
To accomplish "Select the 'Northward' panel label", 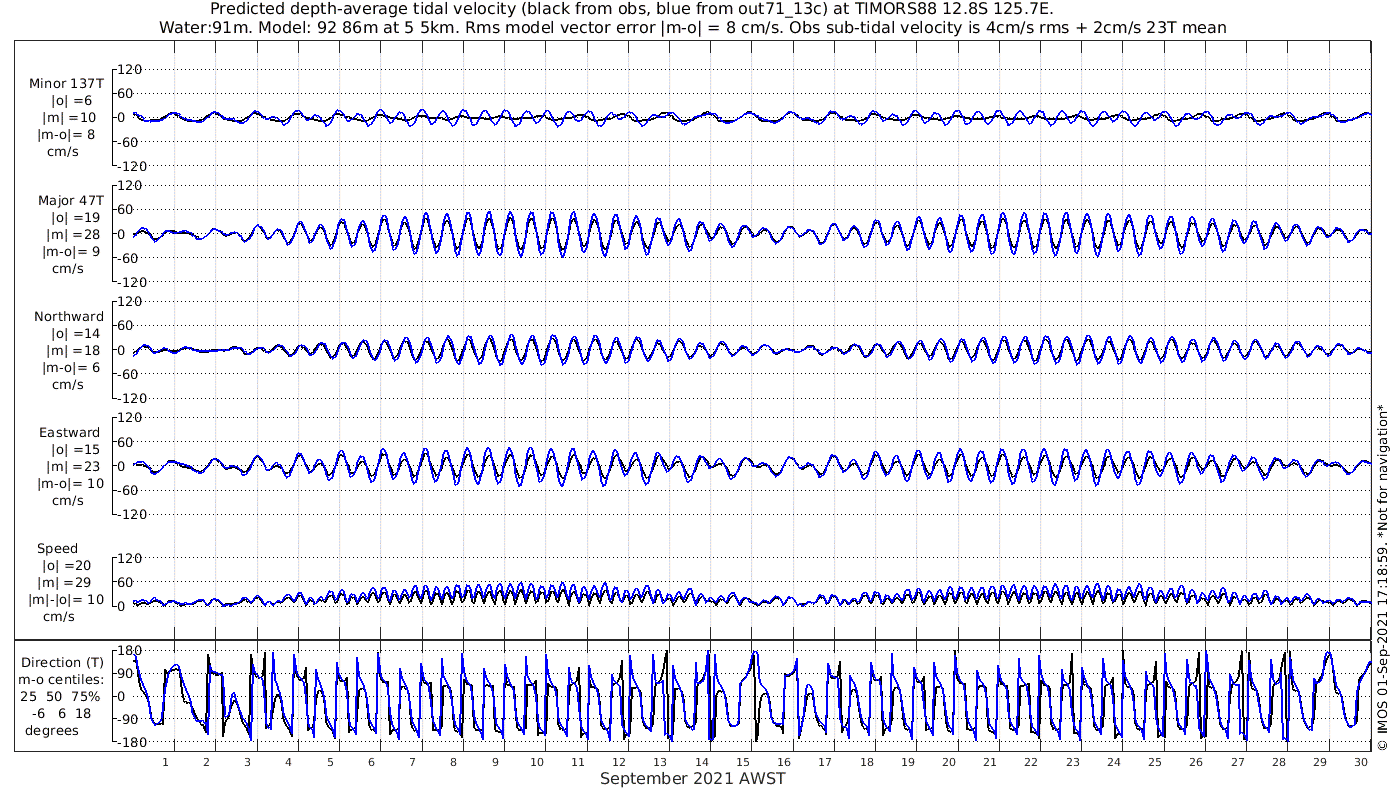I will pos(69,317).
